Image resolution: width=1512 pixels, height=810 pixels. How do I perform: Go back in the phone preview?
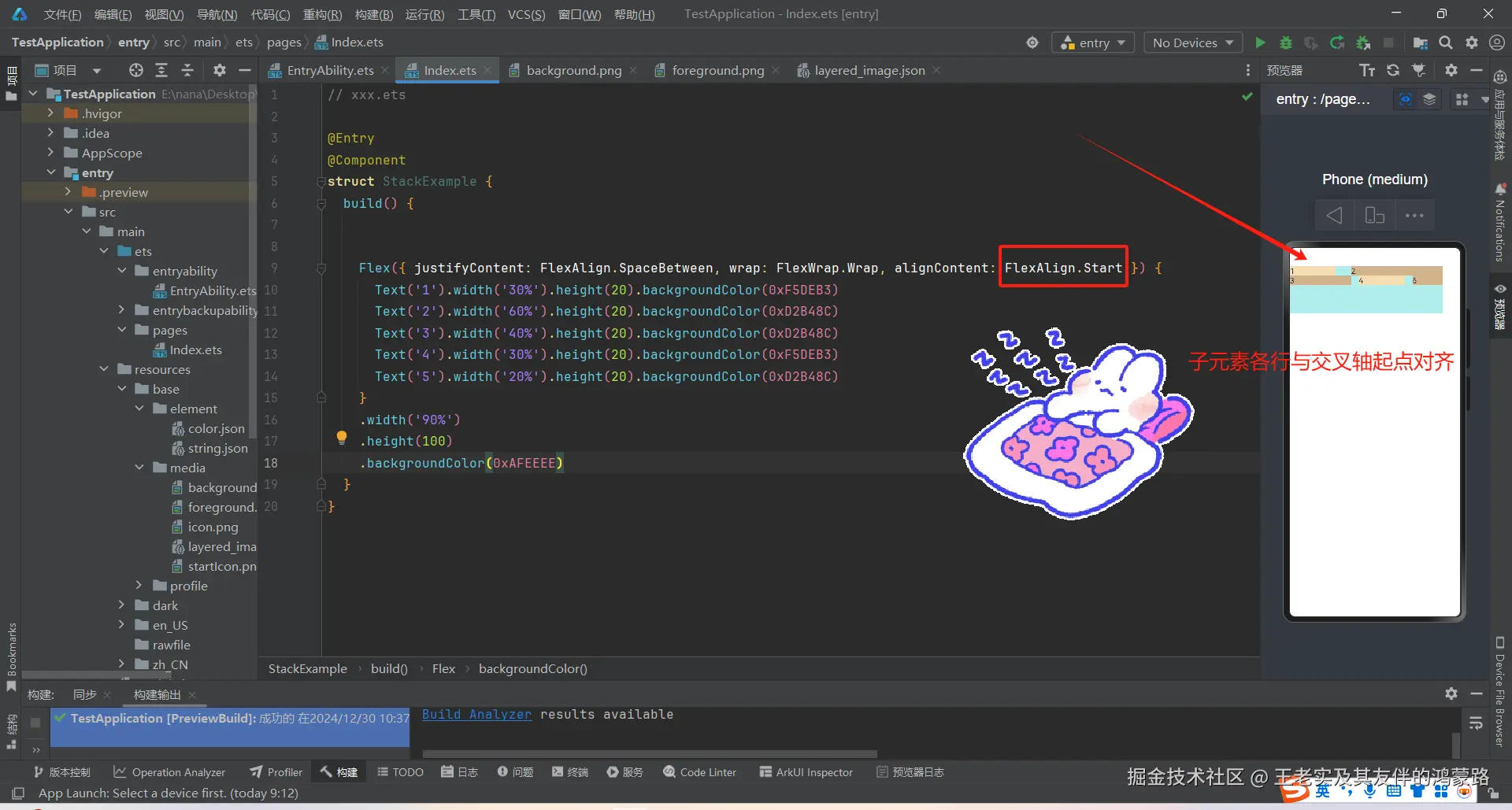[x=1335, y=215]
